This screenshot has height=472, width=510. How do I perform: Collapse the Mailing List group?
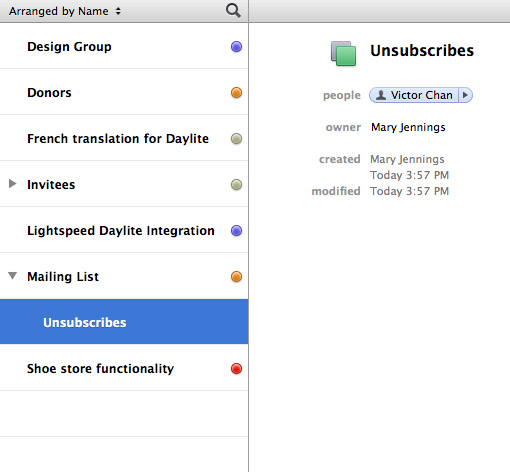coord(13,276)
